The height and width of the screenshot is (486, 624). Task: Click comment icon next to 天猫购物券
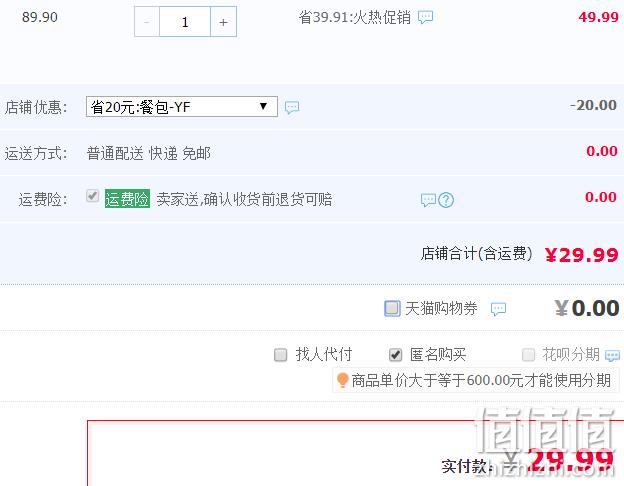click(x=498, y=309)
